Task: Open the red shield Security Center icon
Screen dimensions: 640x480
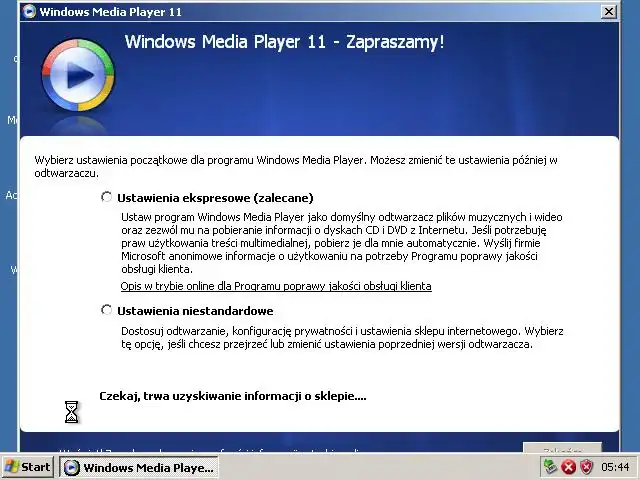Action: 587,467
